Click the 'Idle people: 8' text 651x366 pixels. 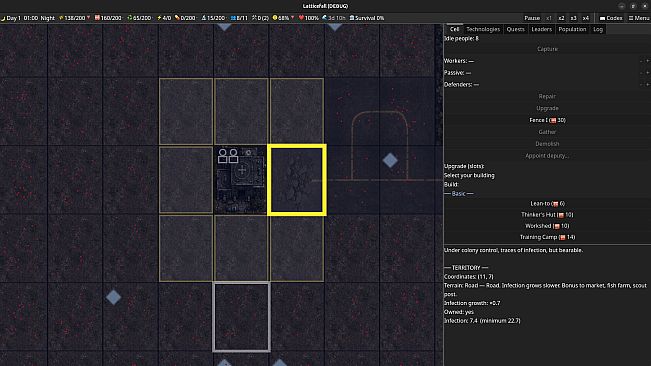(461, 38)
